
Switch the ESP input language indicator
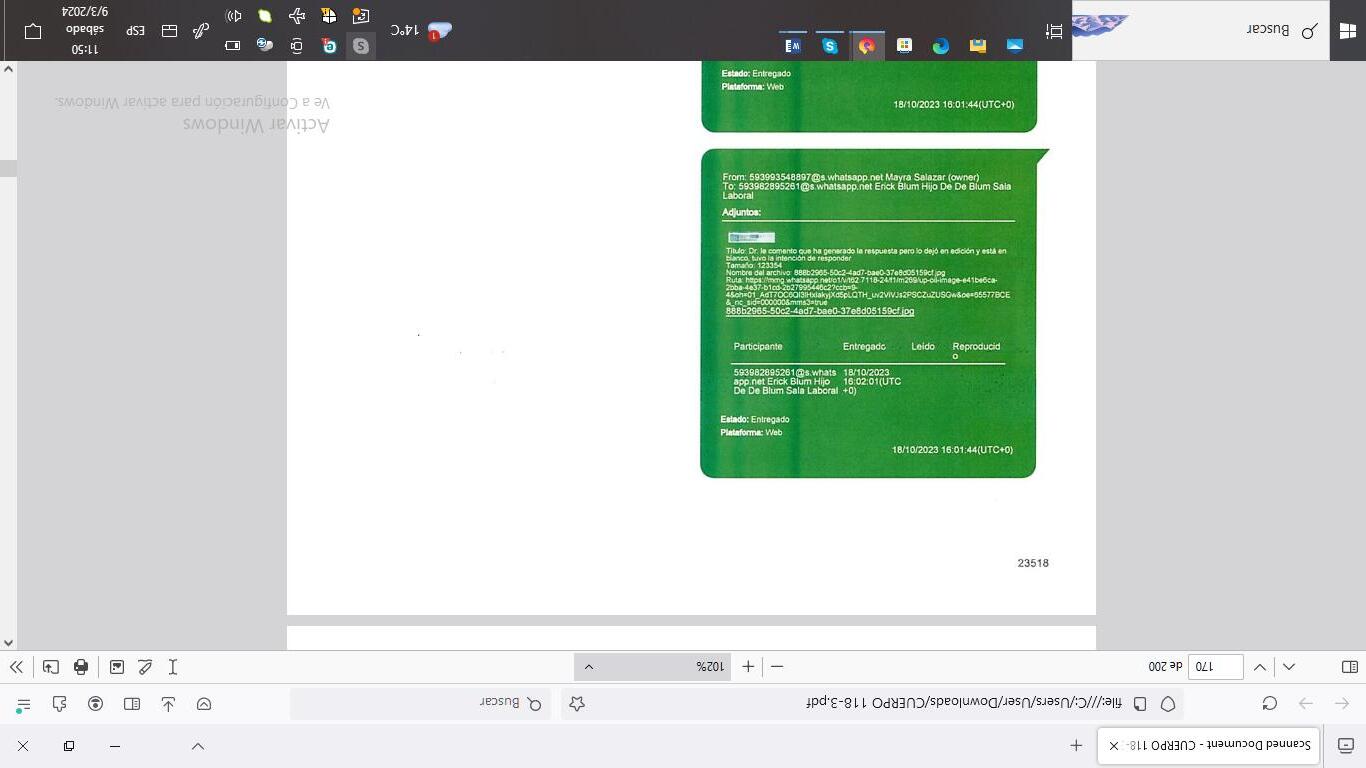(x=136, y=31)
